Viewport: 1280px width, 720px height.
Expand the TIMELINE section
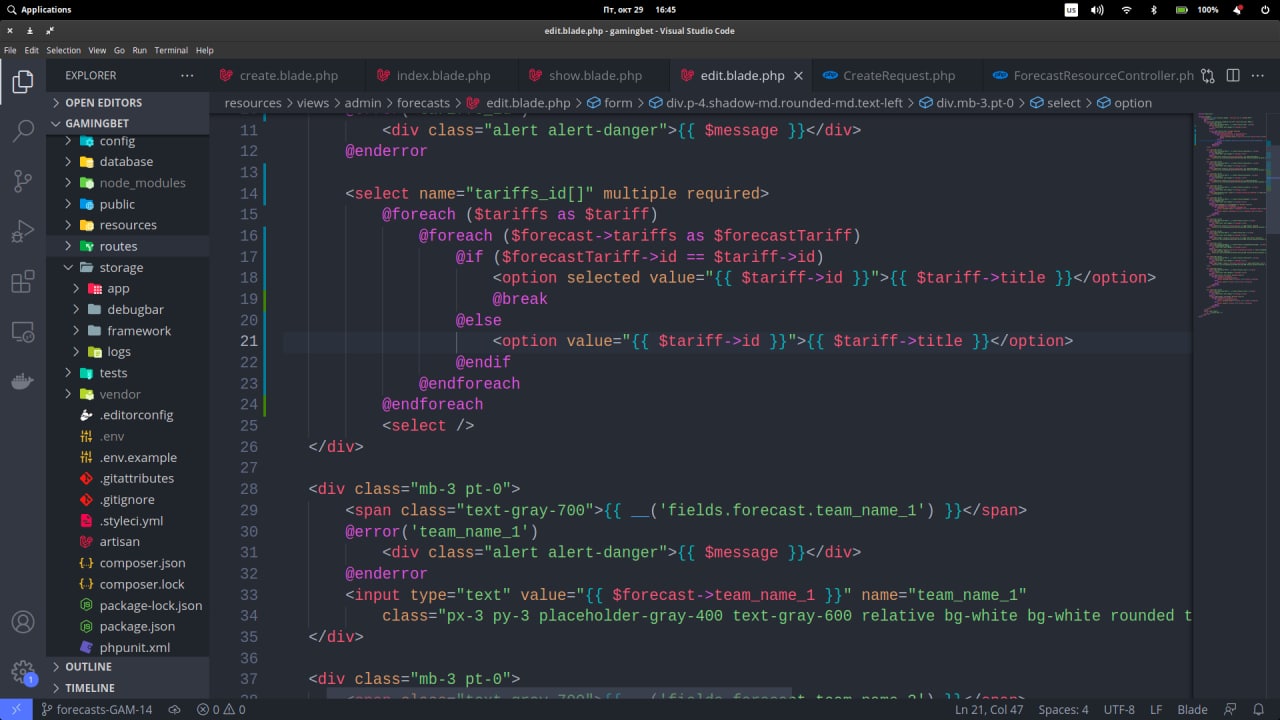[x=89, y=688]
